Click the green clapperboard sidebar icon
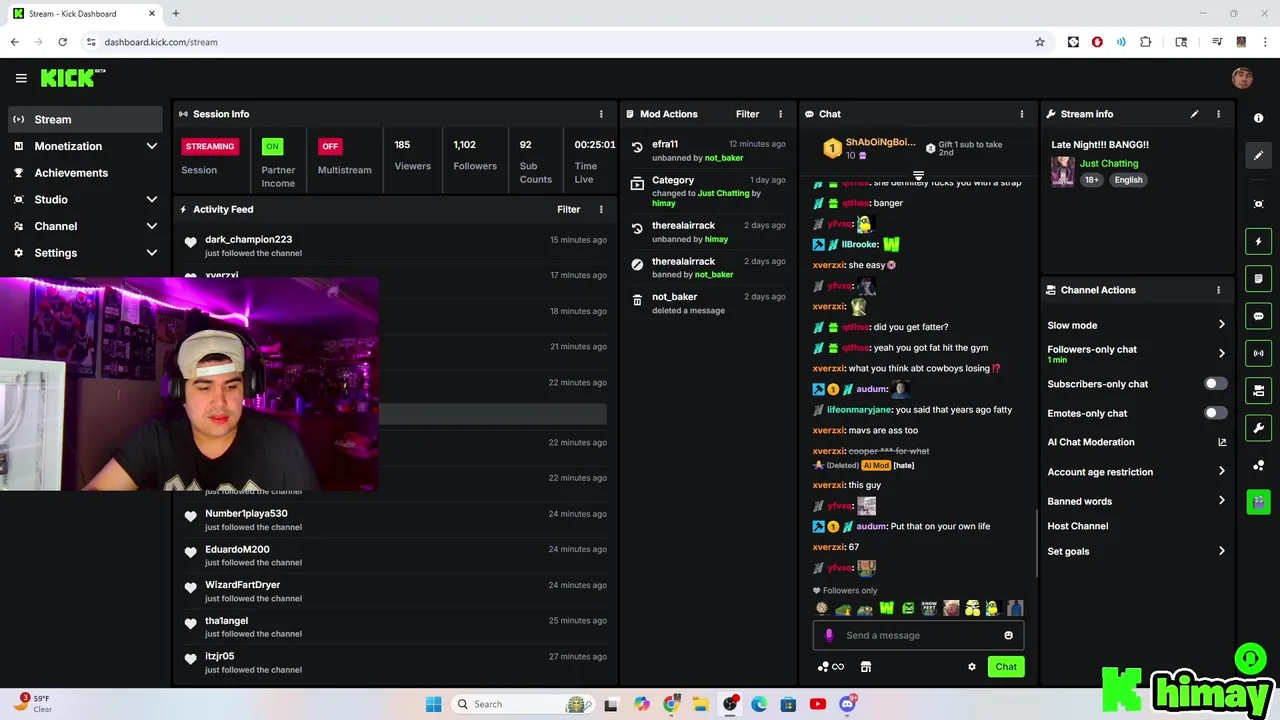1280x720 pixels. (x=1258, y=501)
